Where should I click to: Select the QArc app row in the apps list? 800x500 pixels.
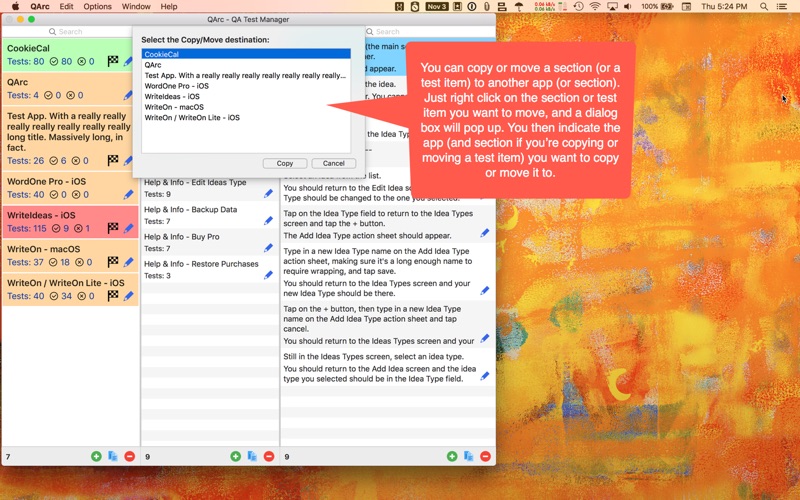pos(70,88)
